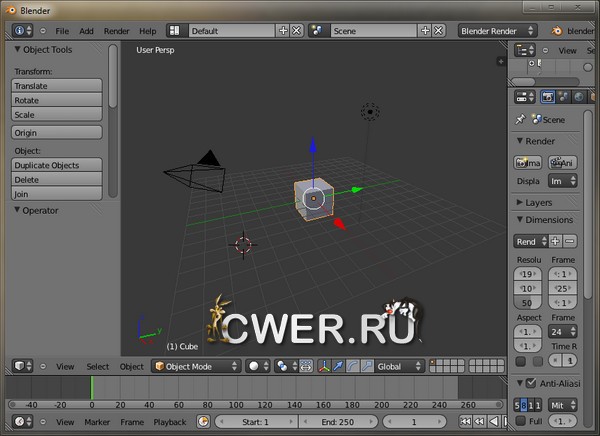Viewport: 600px width, 436px height.
Task: Open the Add menu
Action: pos(86,31)
